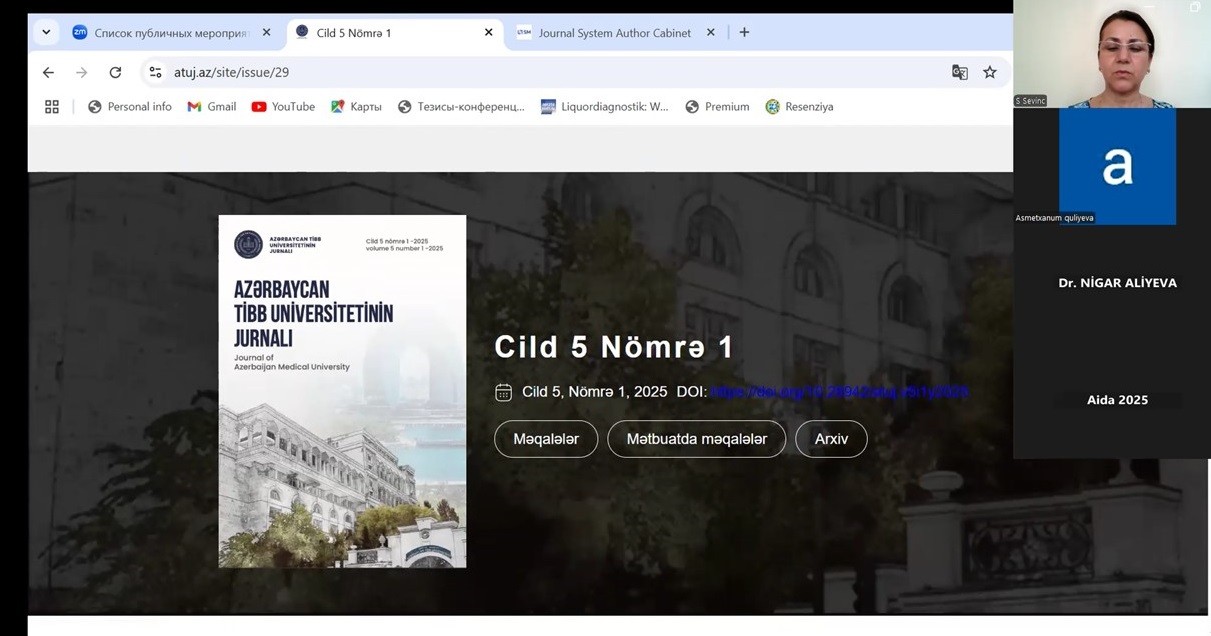Screen dimensions: 1211x636
Task: Open the Карты maps bookmark
Action: [x=356, y=107]
